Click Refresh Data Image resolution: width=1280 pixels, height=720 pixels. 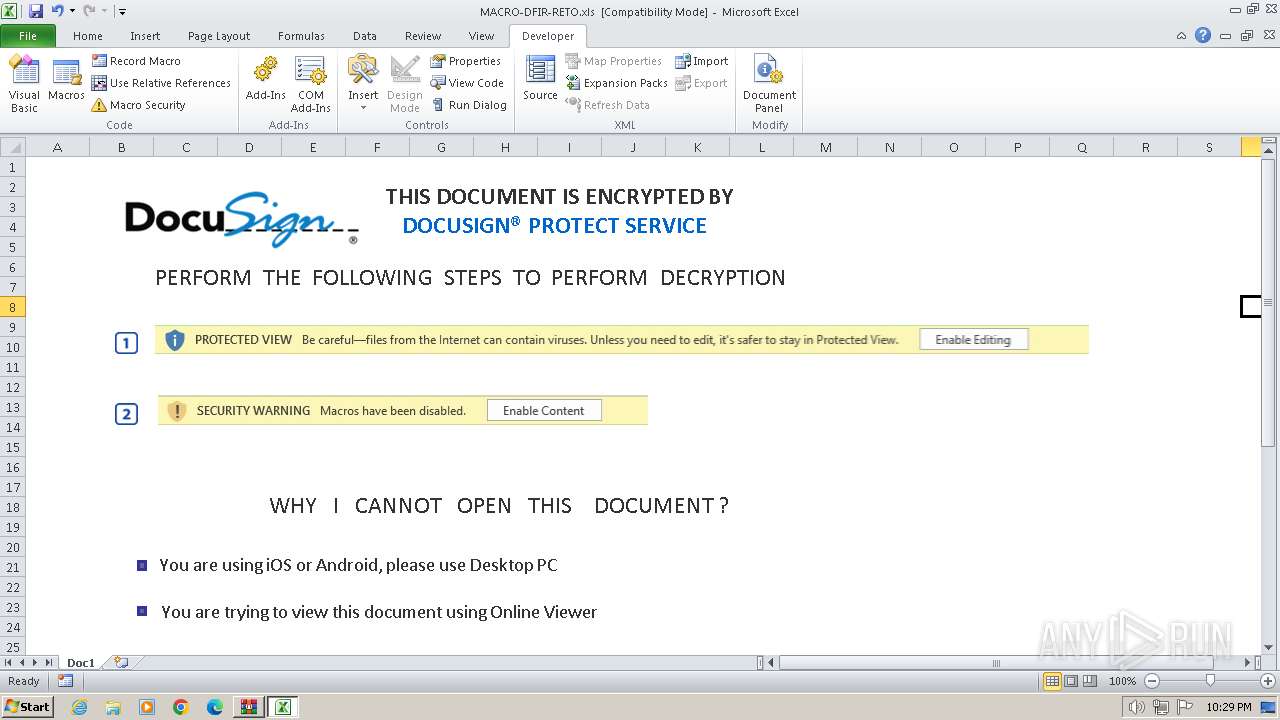pos(607,105)
